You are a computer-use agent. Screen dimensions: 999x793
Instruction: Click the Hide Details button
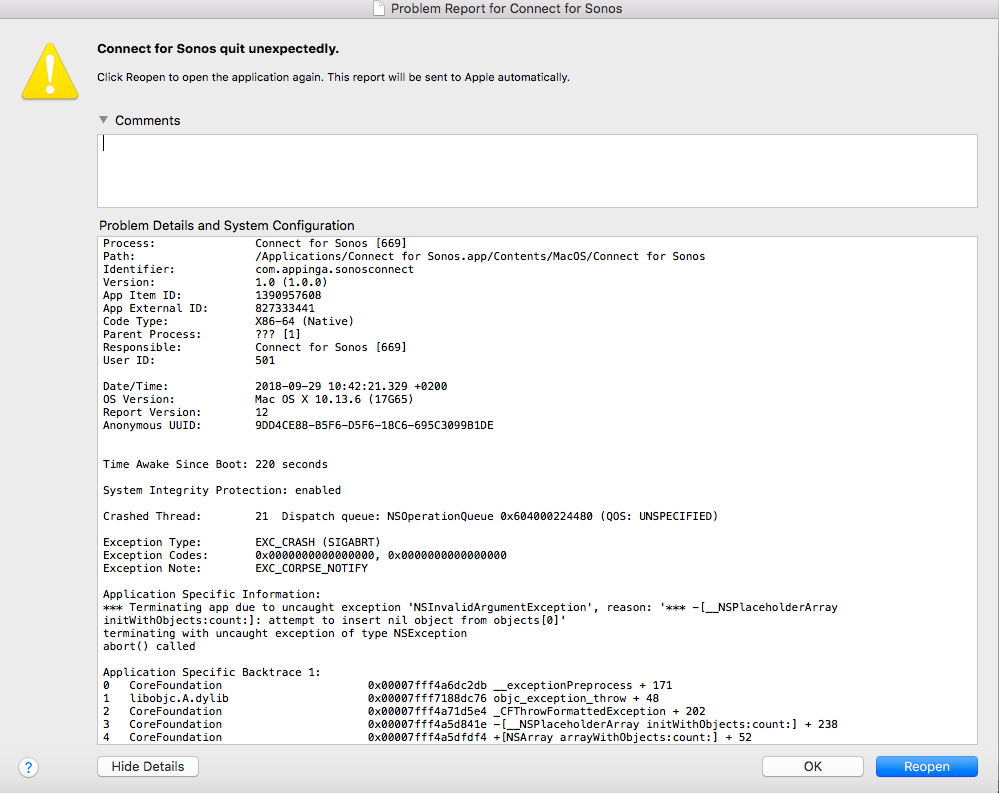click(148, 766)
